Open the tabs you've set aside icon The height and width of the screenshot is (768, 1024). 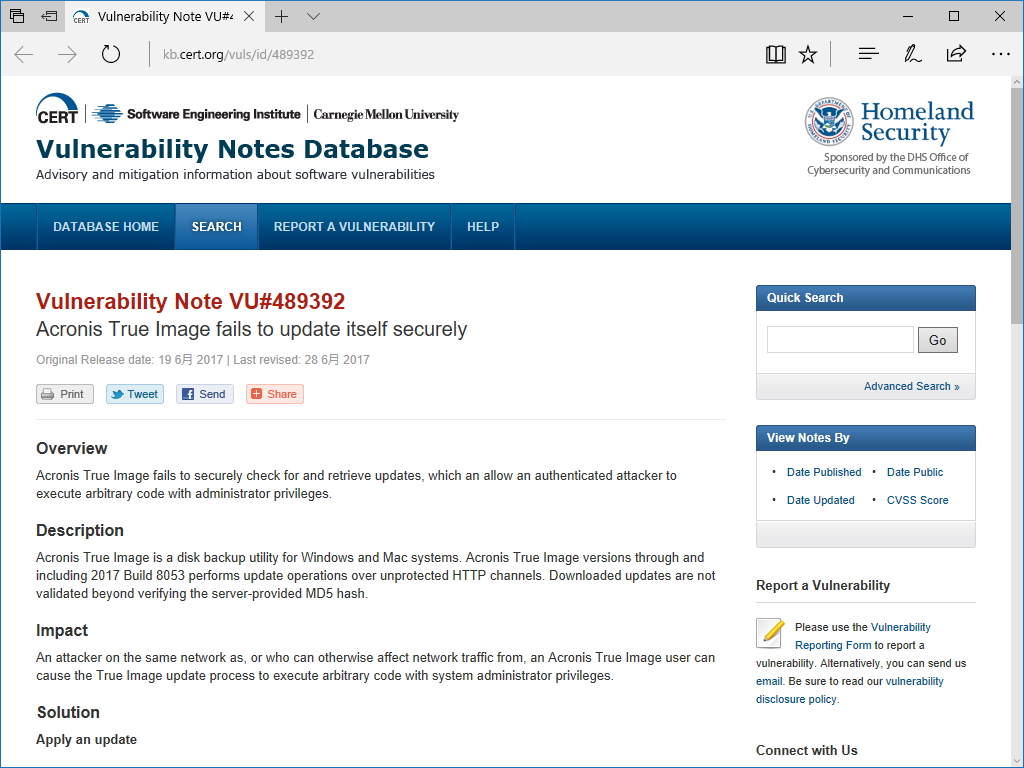point(17,16)
